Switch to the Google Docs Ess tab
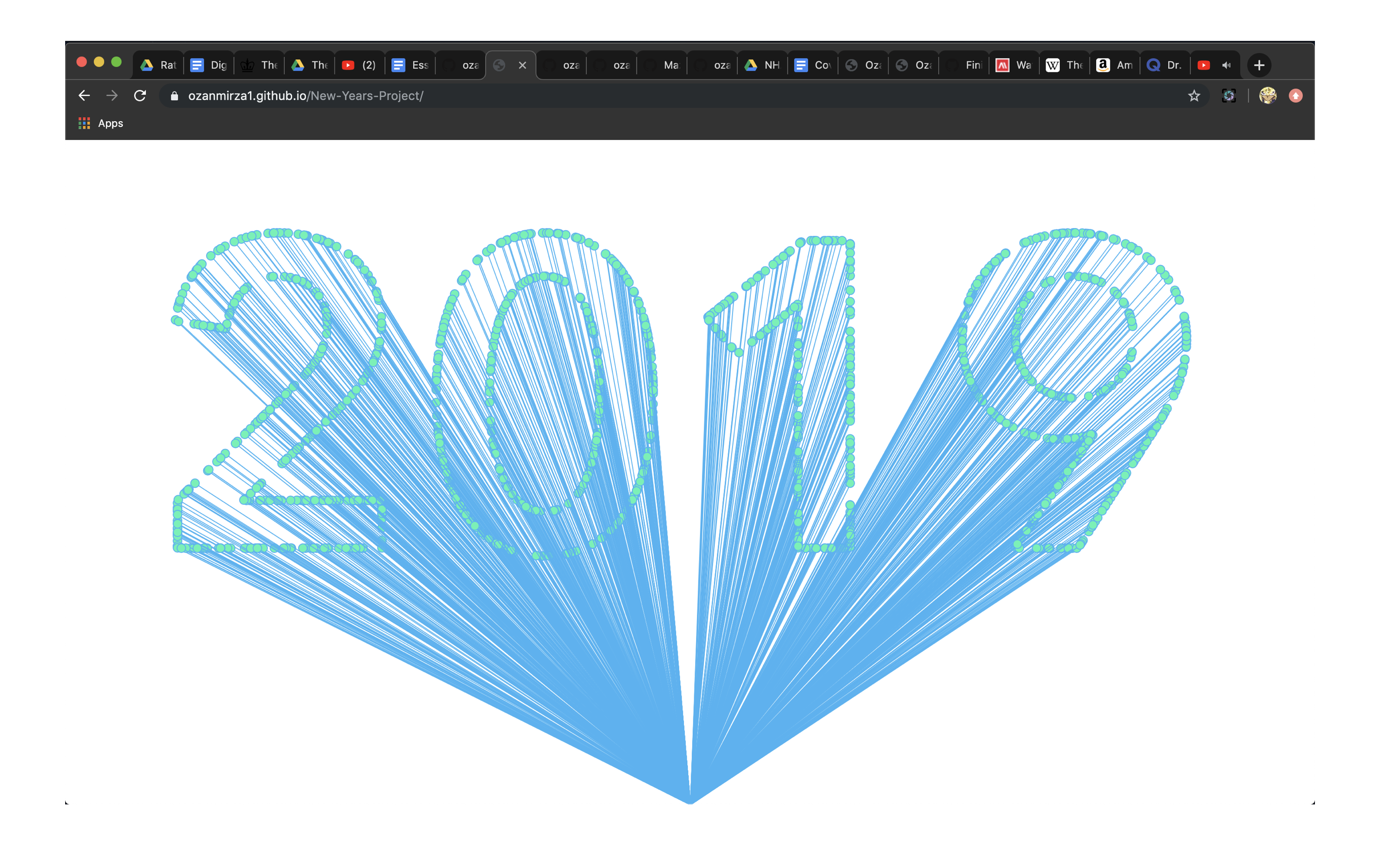This screenshot has height=855, width=1400. [x=410, y=65]
